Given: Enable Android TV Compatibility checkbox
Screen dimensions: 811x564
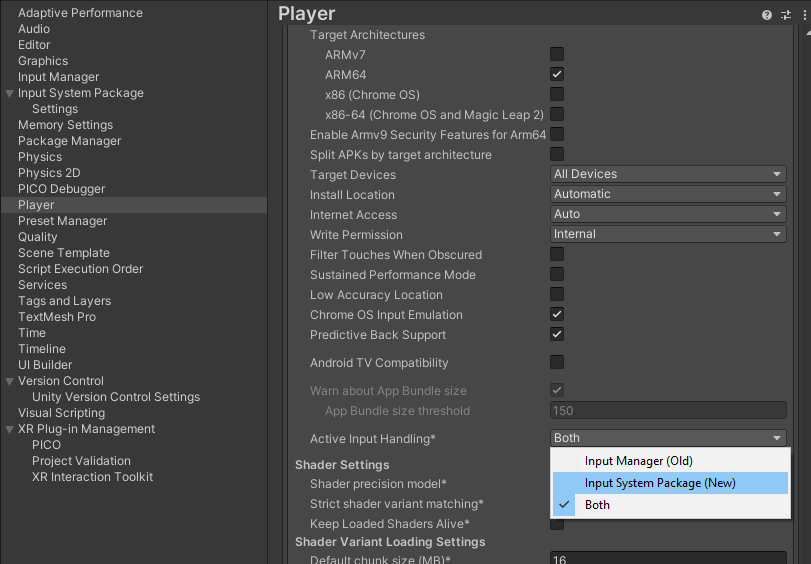Looking at the screenshot, I should (x=557, y=362).
